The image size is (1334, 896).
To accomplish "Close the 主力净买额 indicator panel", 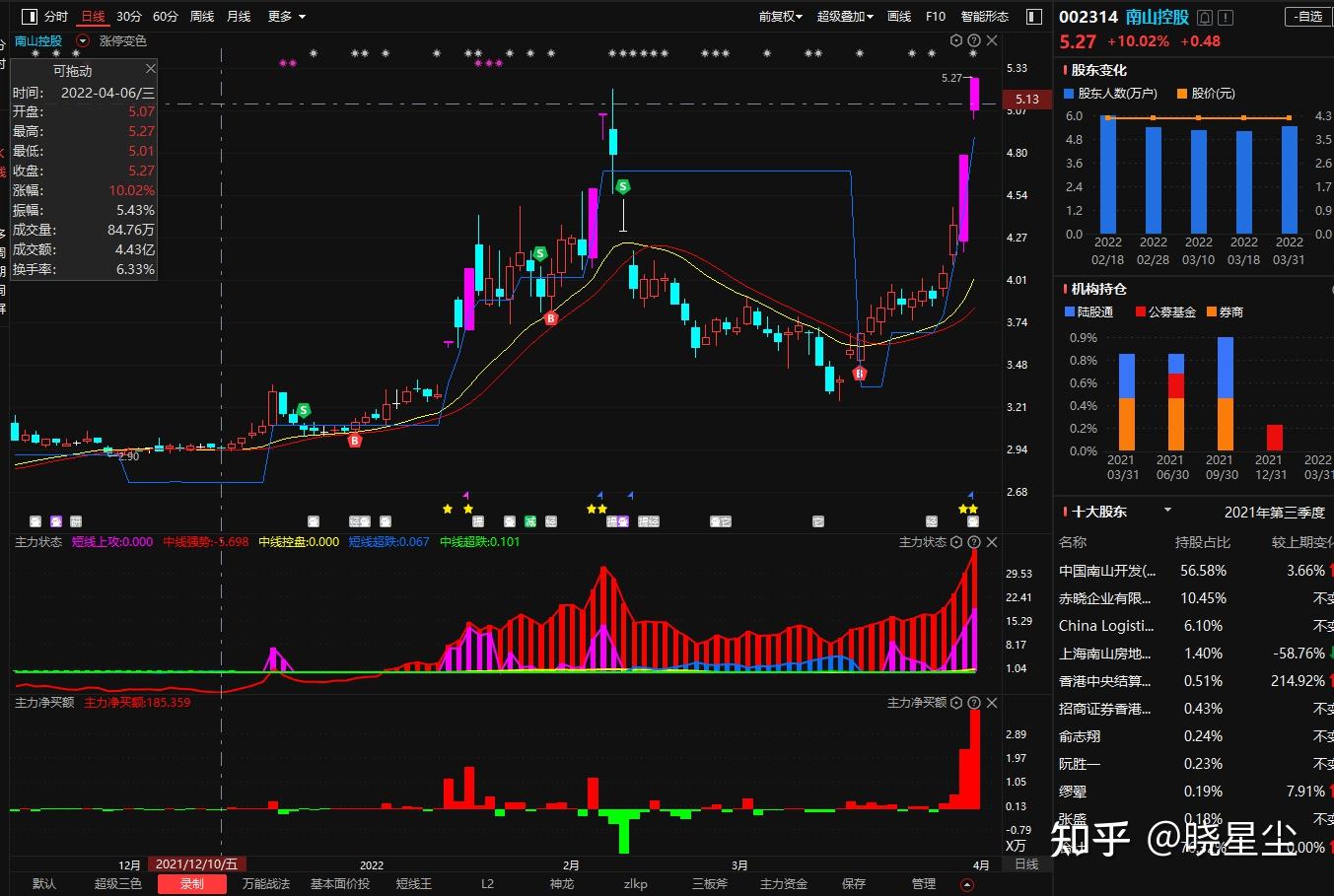I will pyautogui.click(x=992, y=703).
